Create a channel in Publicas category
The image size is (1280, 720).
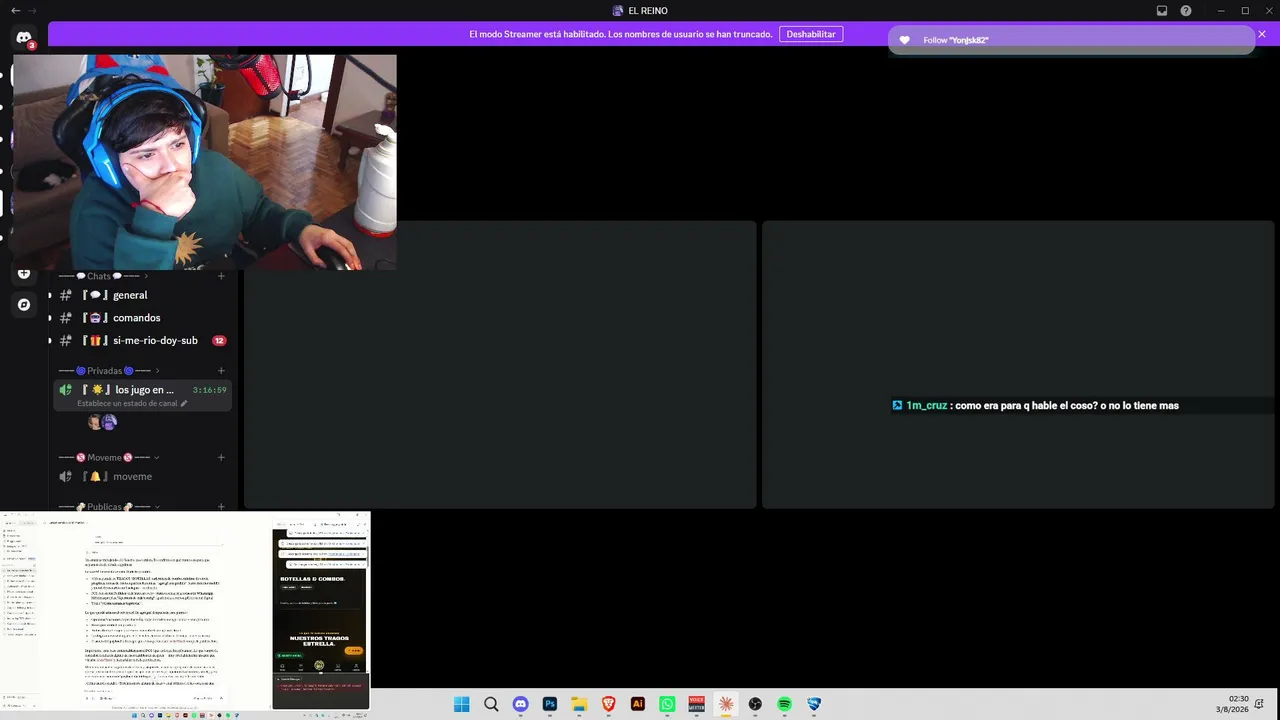221,507
